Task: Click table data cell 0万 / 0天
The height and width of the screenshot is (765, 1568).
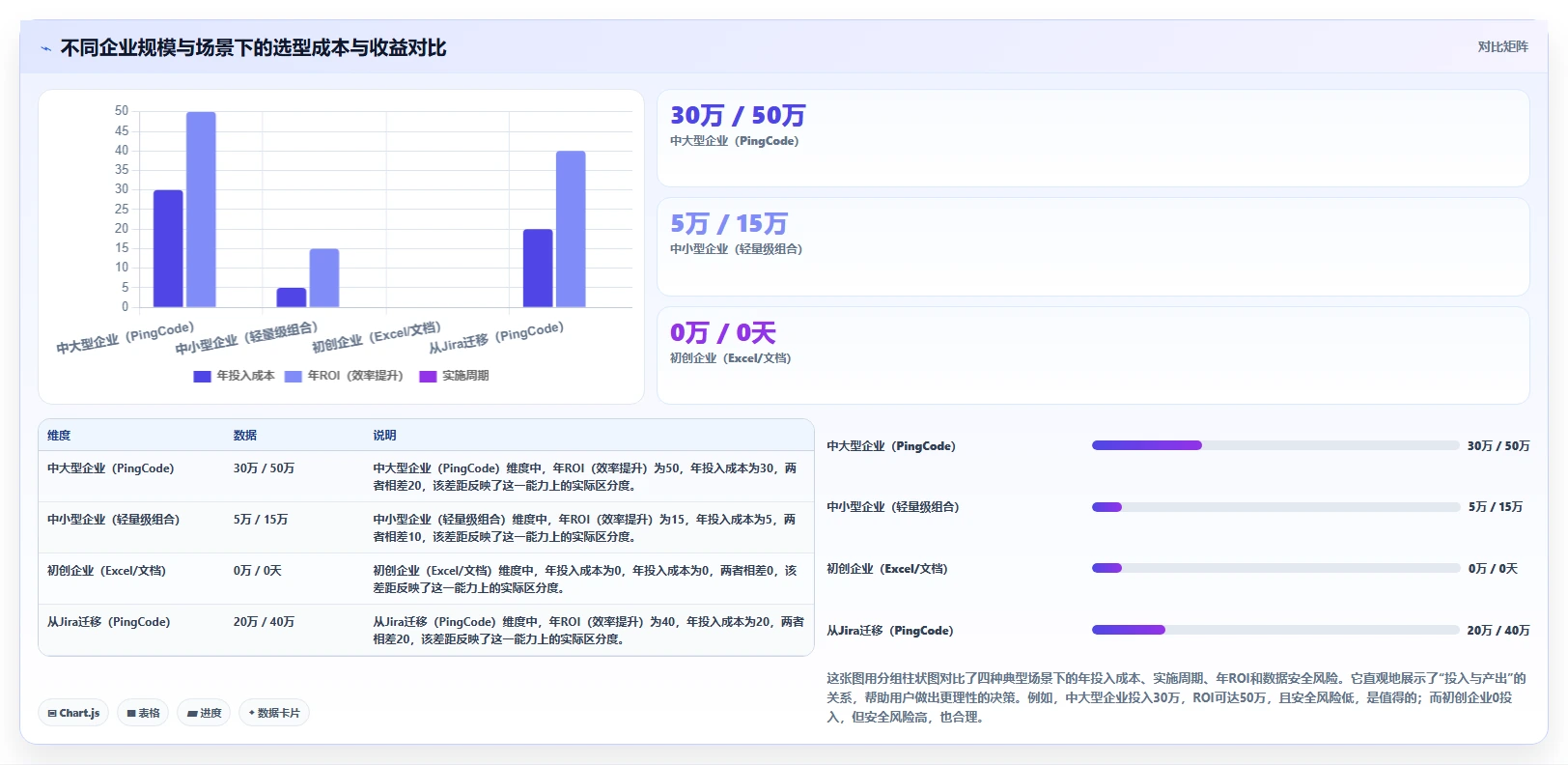Action: 257,571
